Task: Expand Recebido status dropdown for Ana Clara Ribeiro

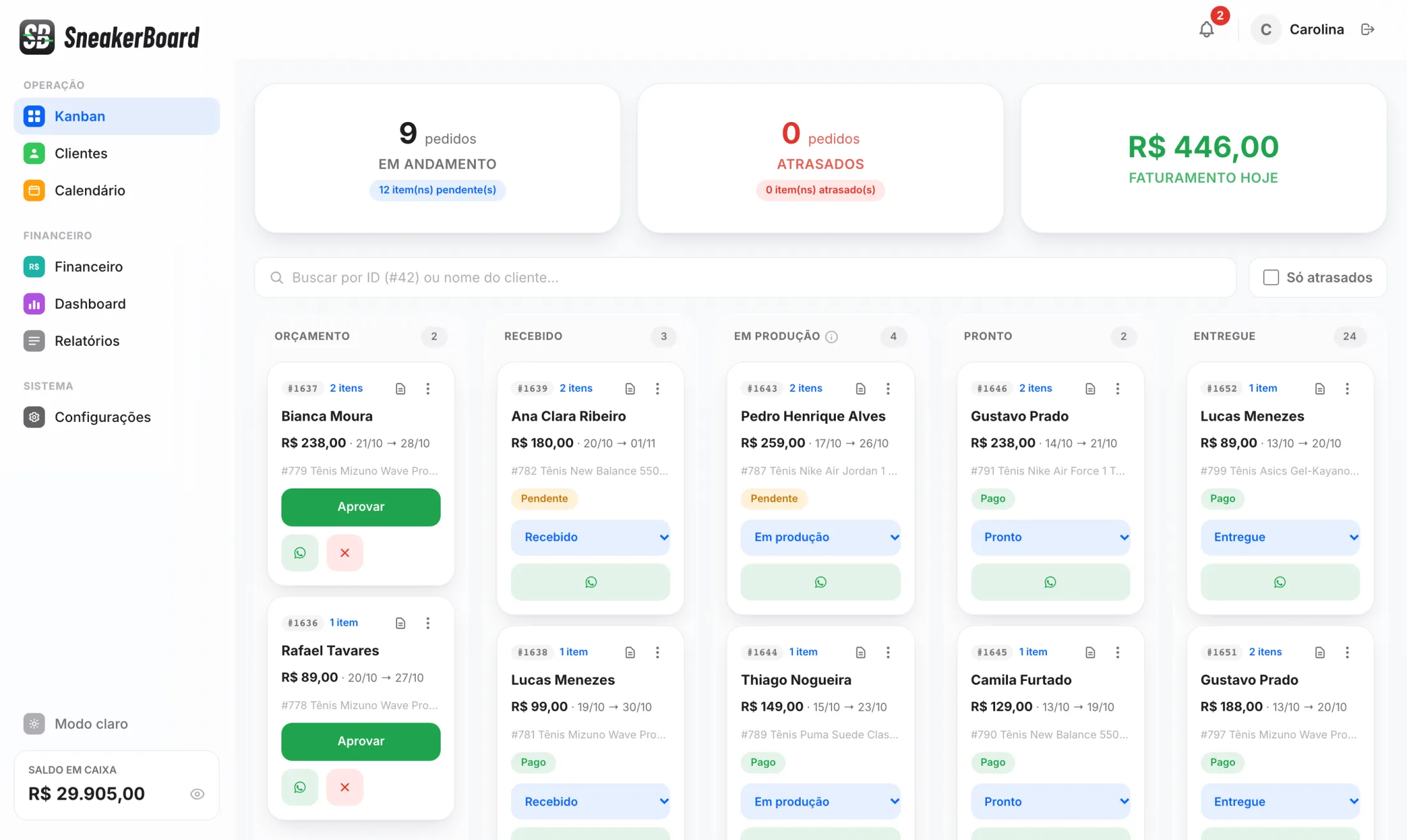Action: pos(590,538)
